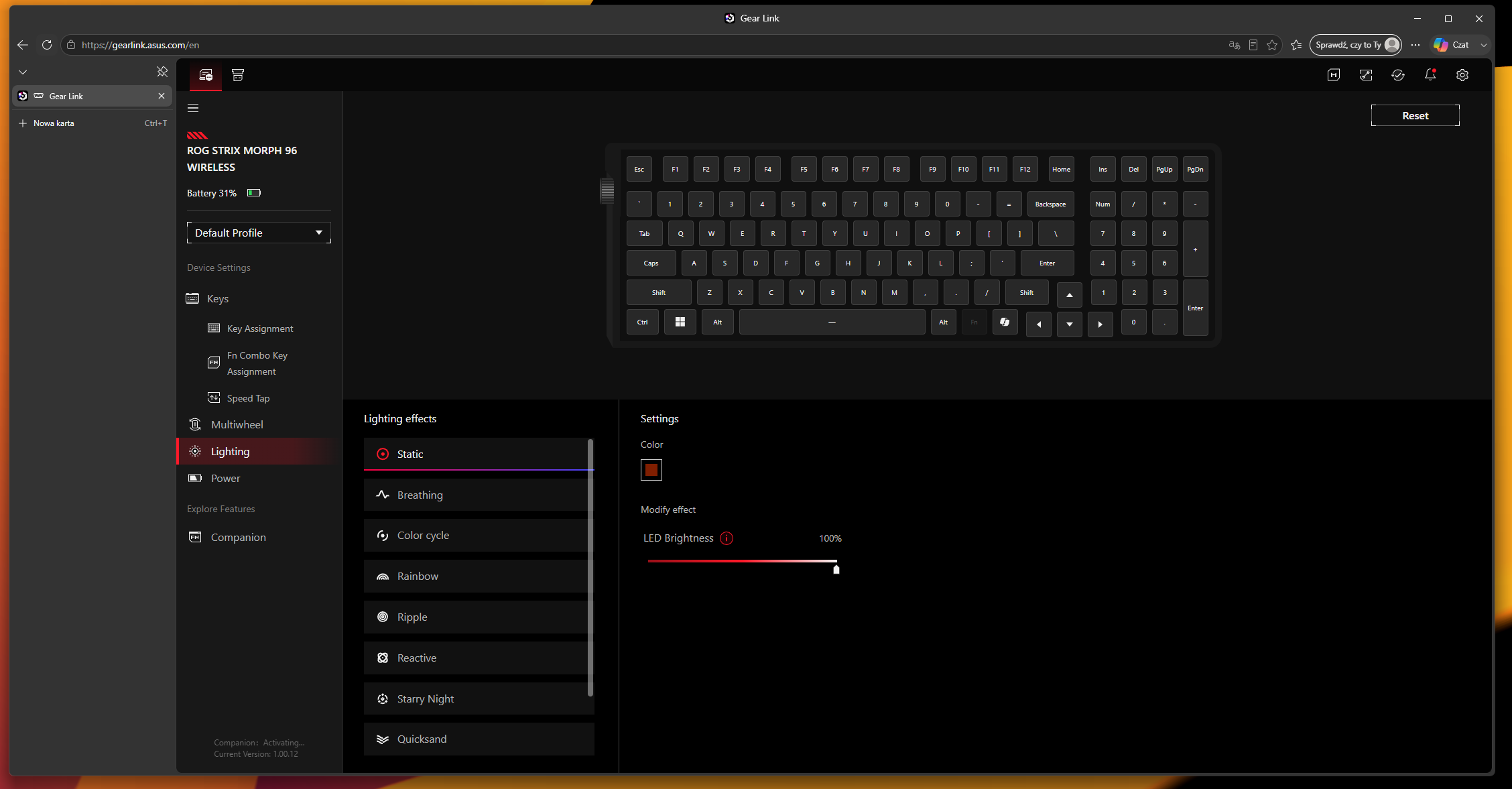Open the Color swatch picker
Viewport: 1512px width, 789px height.
point(651,470)
